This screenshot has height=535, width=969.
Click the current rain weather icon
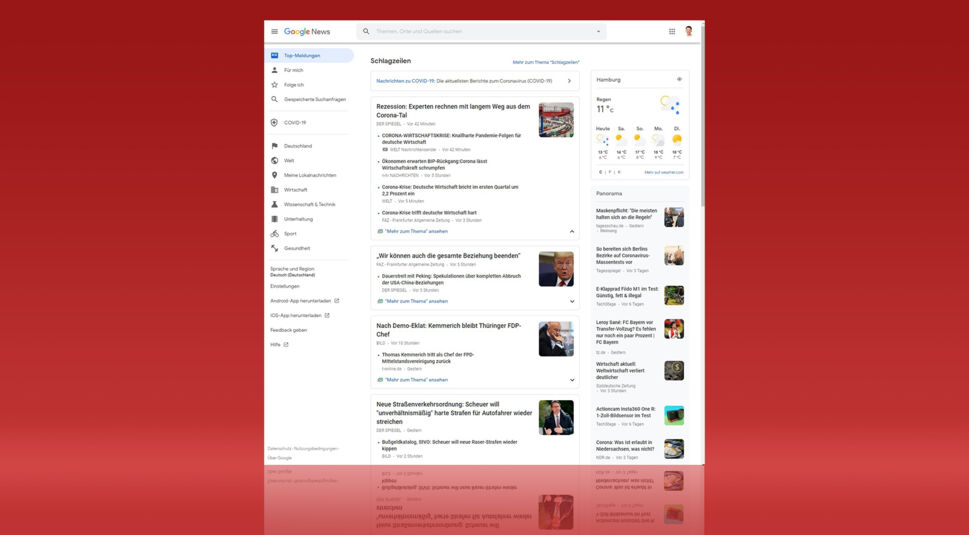[670, 104]
